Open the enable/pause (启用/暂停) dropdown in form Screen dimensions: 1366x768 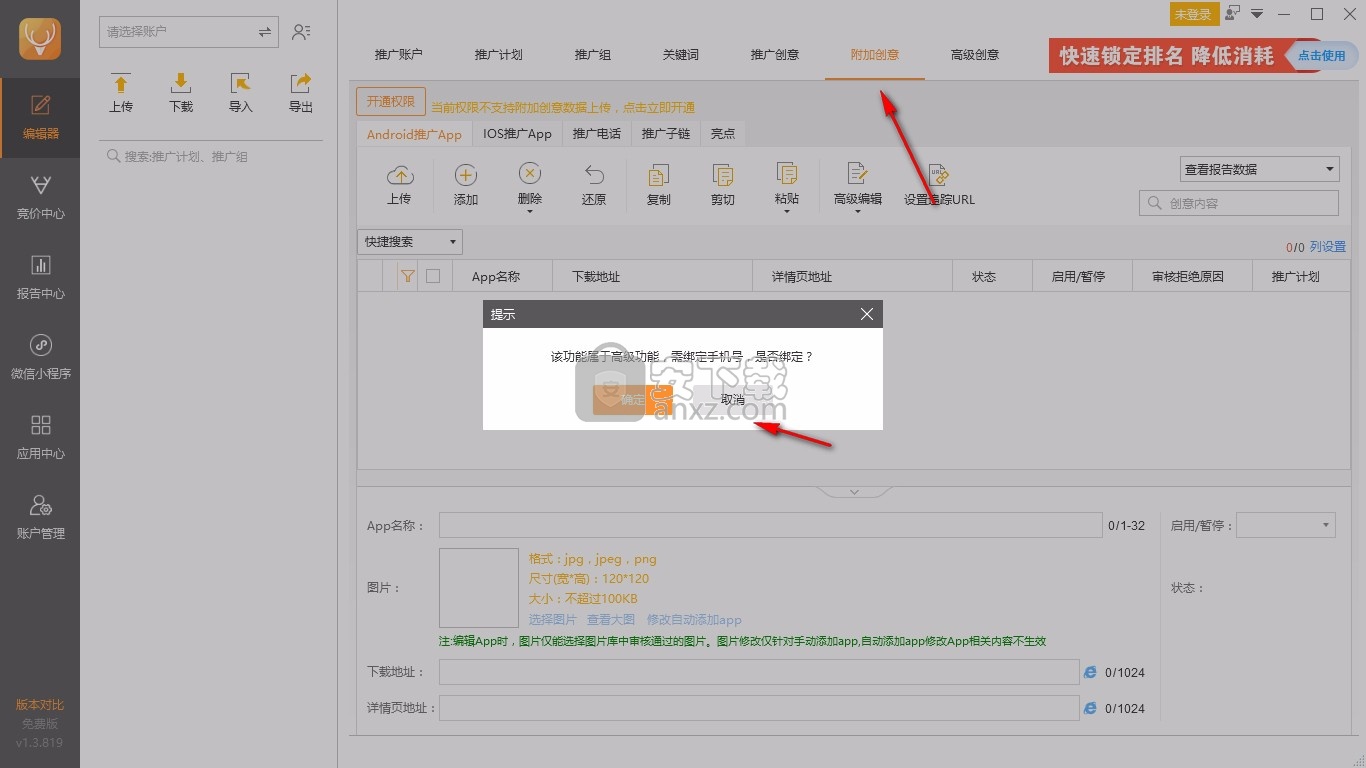point(1286,525)
